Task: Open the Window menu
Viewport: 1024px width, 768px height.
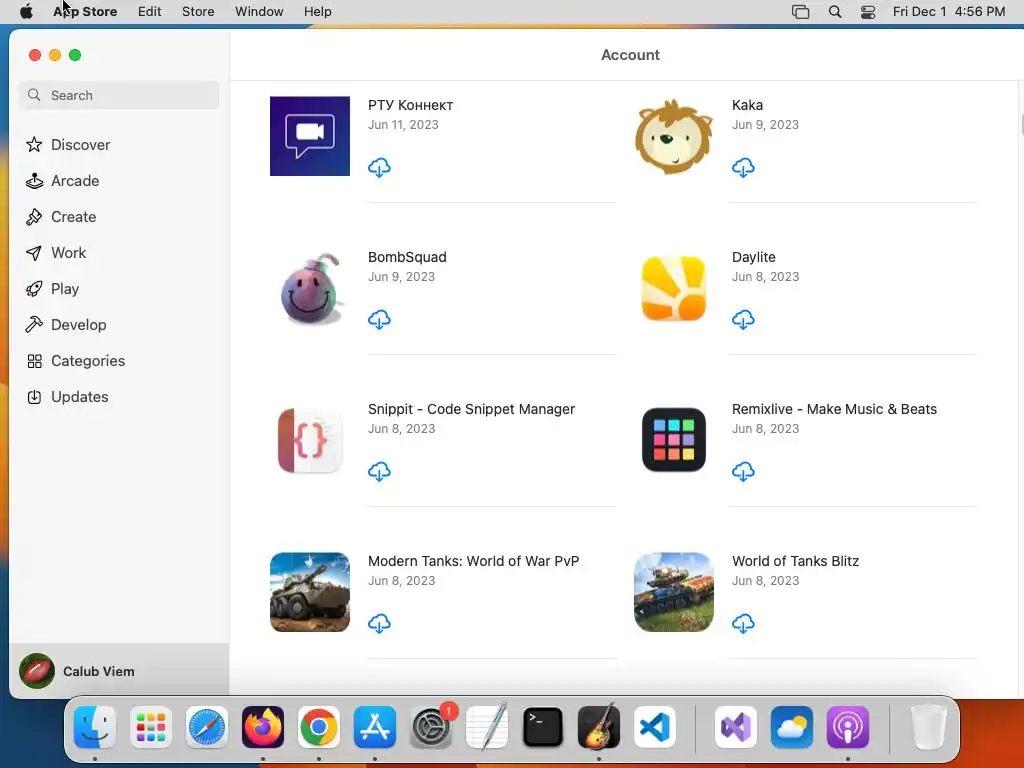Action: (259, 12)
